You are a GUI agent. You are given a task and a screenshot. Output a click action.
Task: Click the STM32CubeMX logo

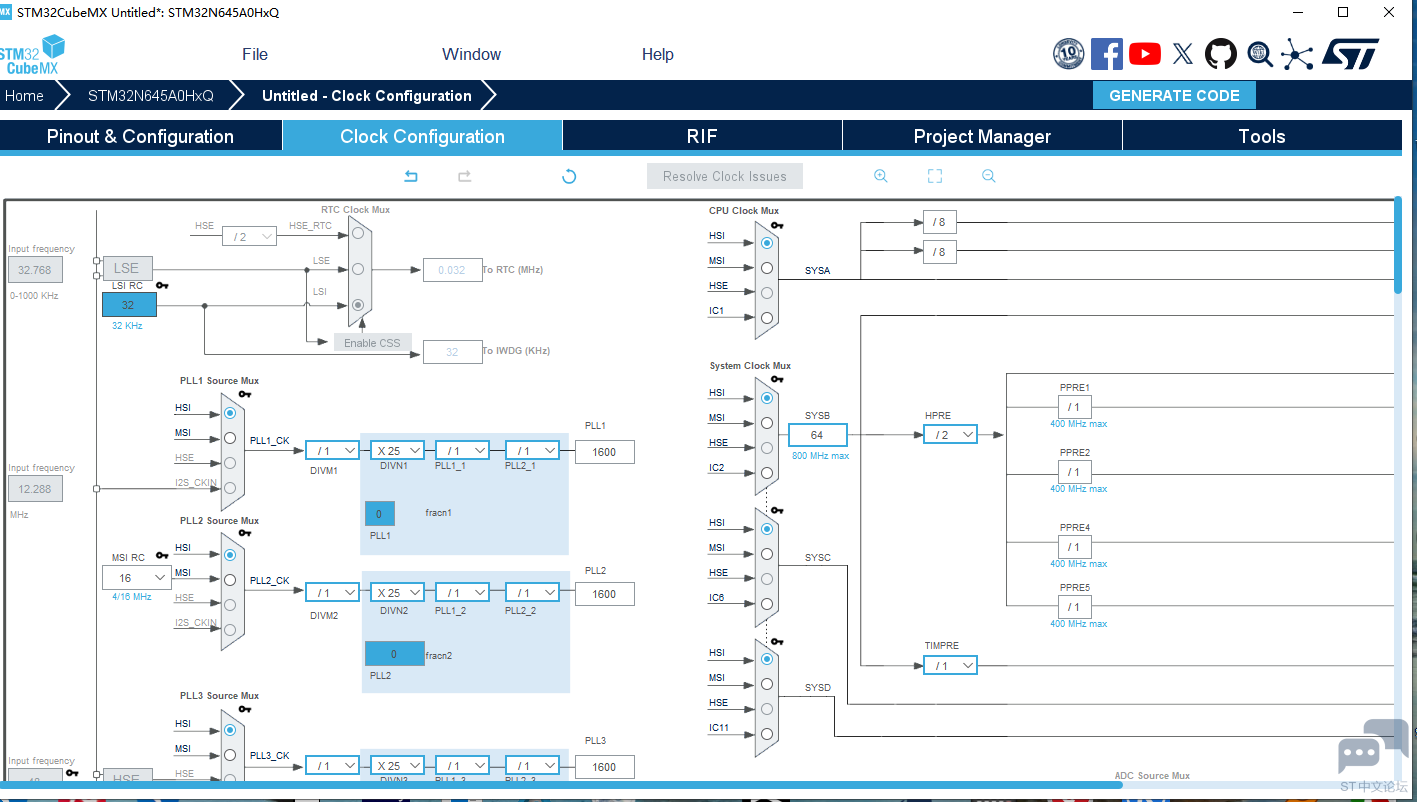pyautogui.click(x=32, y=55)
